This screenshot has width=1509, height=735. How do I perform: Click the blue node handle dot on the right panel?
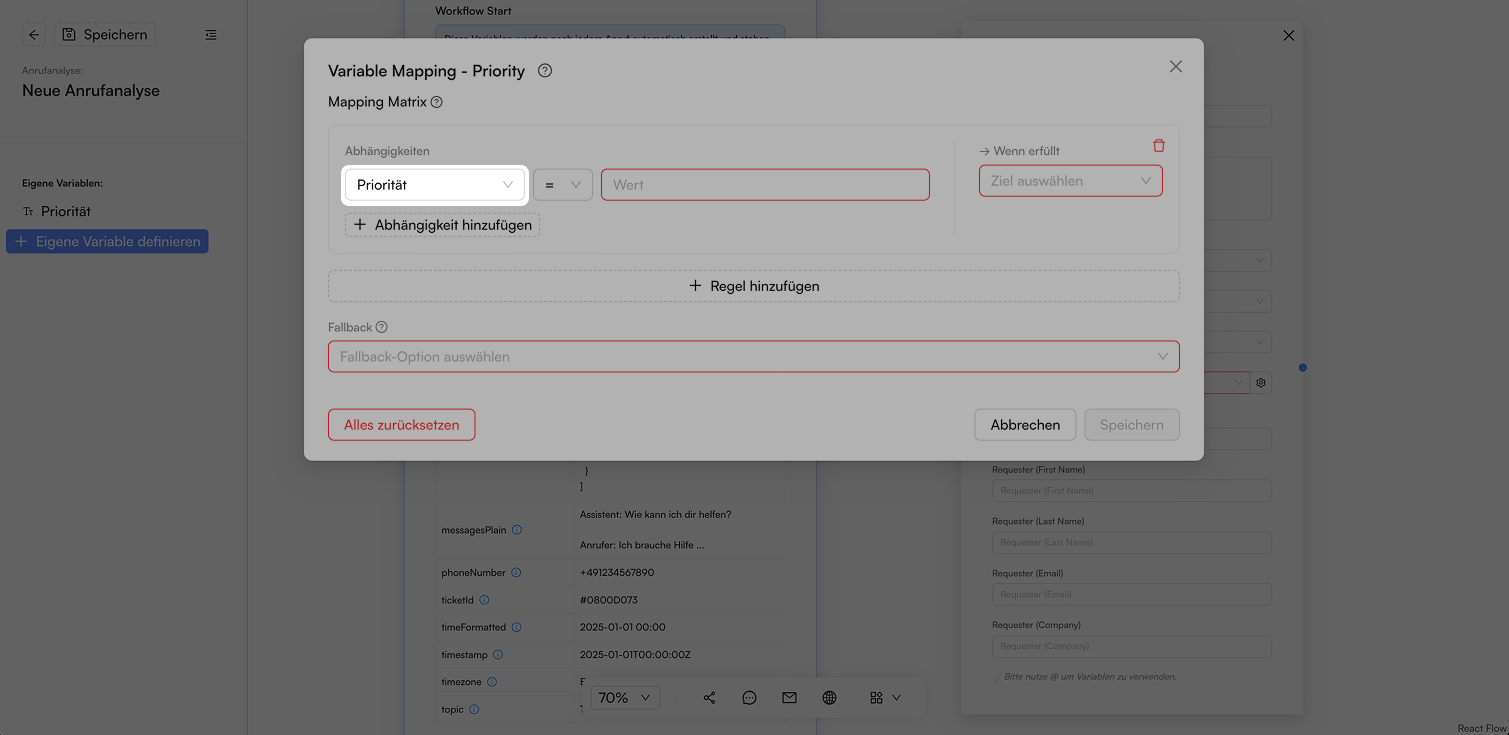[x=1303, y=368]
